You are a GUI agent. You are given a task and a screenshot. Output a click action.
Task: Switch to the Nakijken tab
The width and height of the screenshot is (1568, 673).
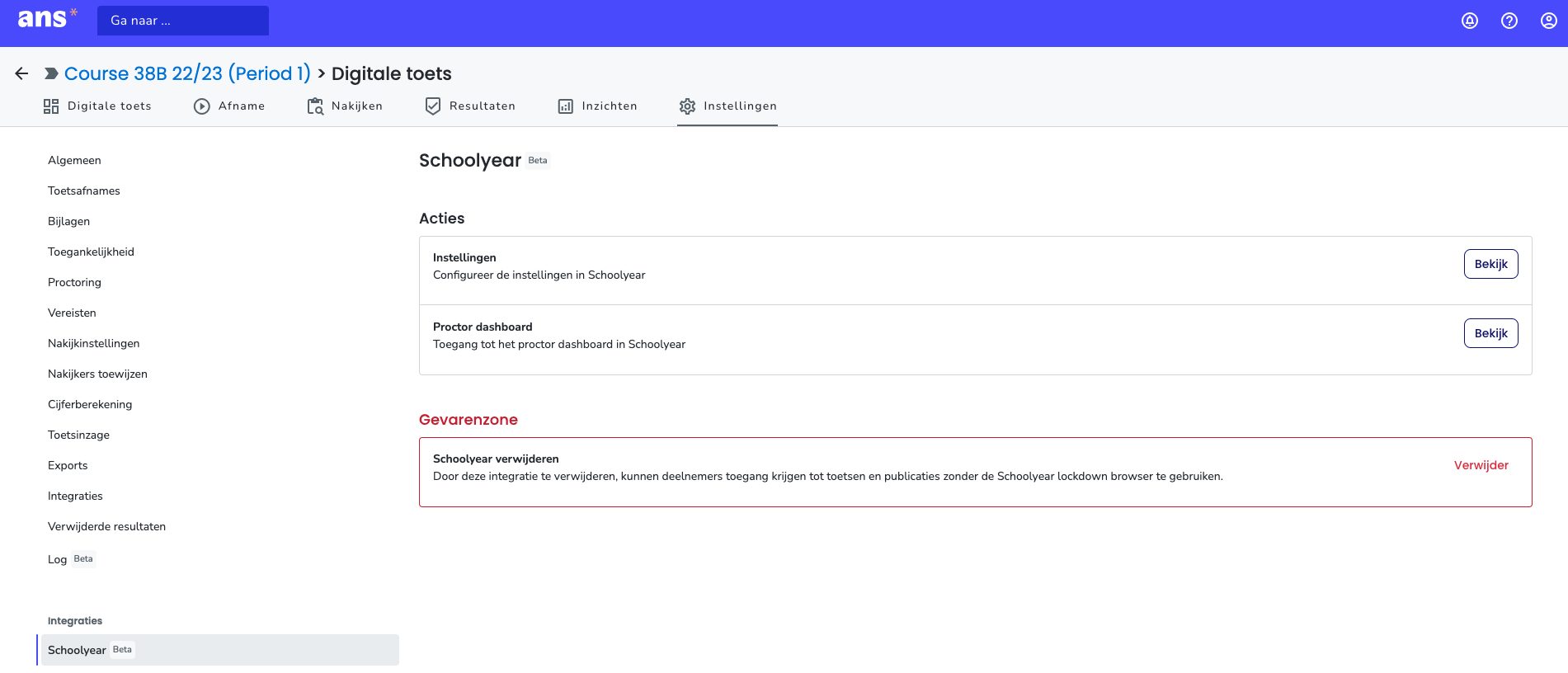[x=345, y=106]
